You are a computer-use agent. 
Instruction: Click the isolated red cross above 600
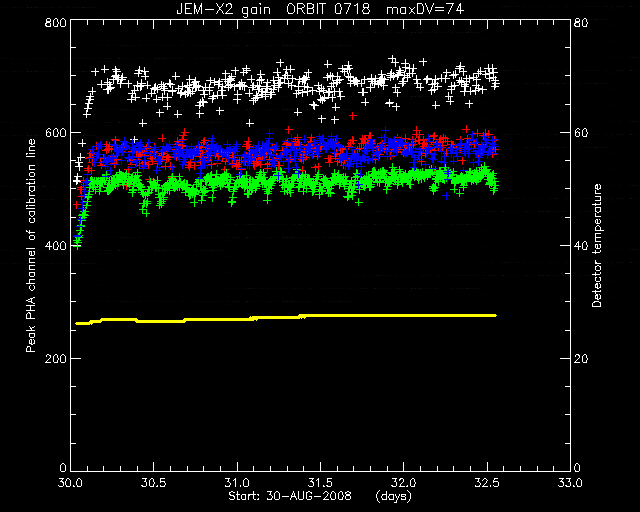(353, 116)
